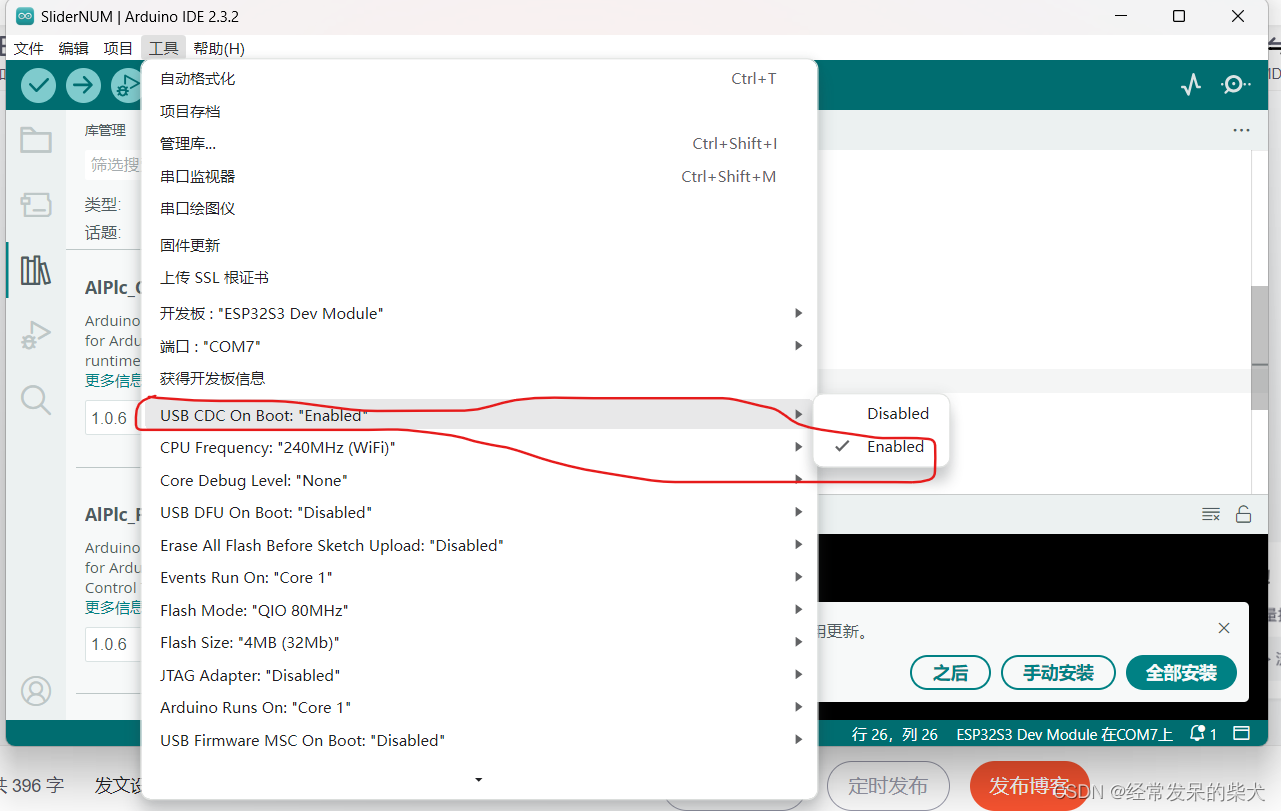Open the 工具 menu
1281x811 pixels.
coord(163,48)
